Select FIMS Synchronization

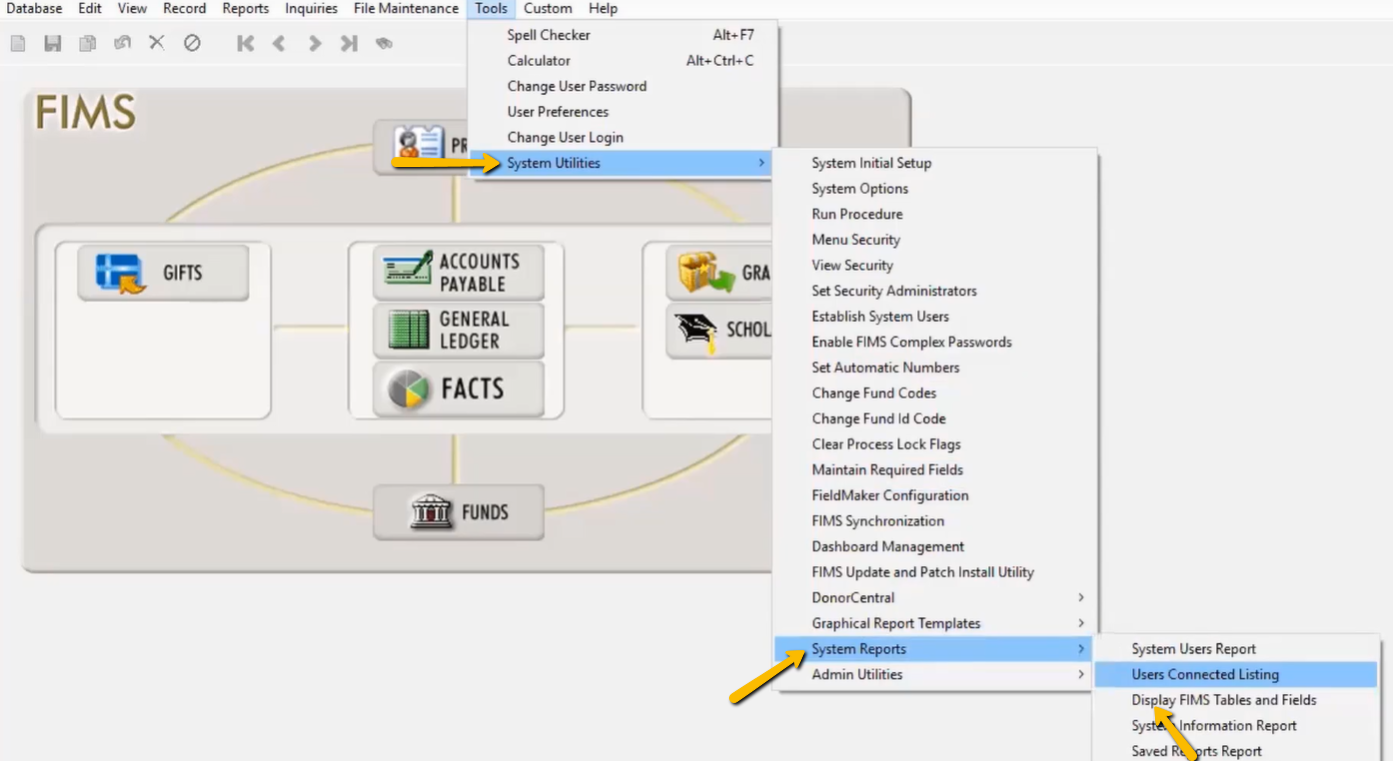point(935,521)
